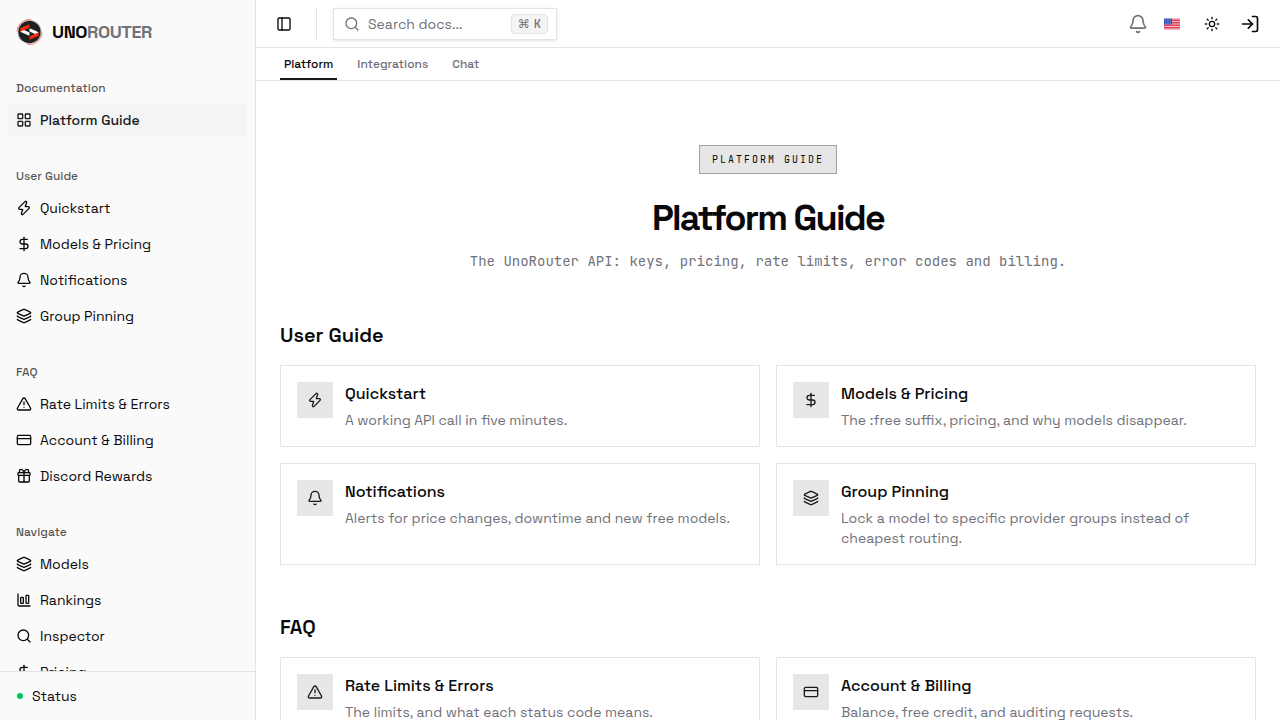Click the green status dot indicator
1280x720 pixels.
(20, 696)
